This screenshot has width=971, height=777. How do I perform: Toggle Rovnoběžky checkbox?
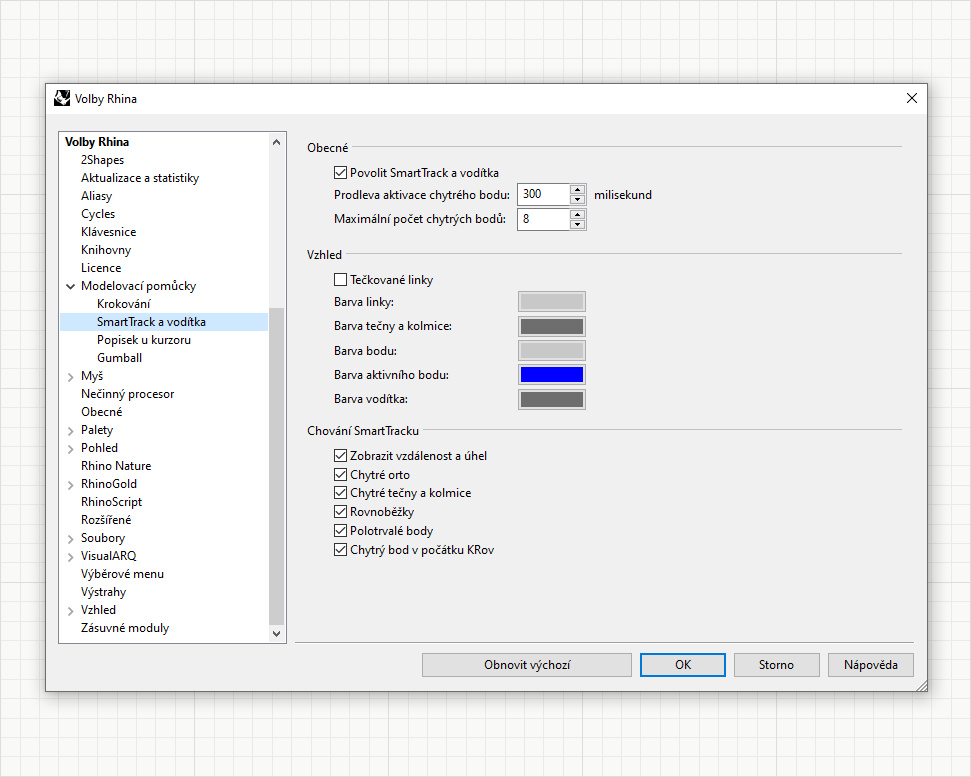(x=340, y=512)
